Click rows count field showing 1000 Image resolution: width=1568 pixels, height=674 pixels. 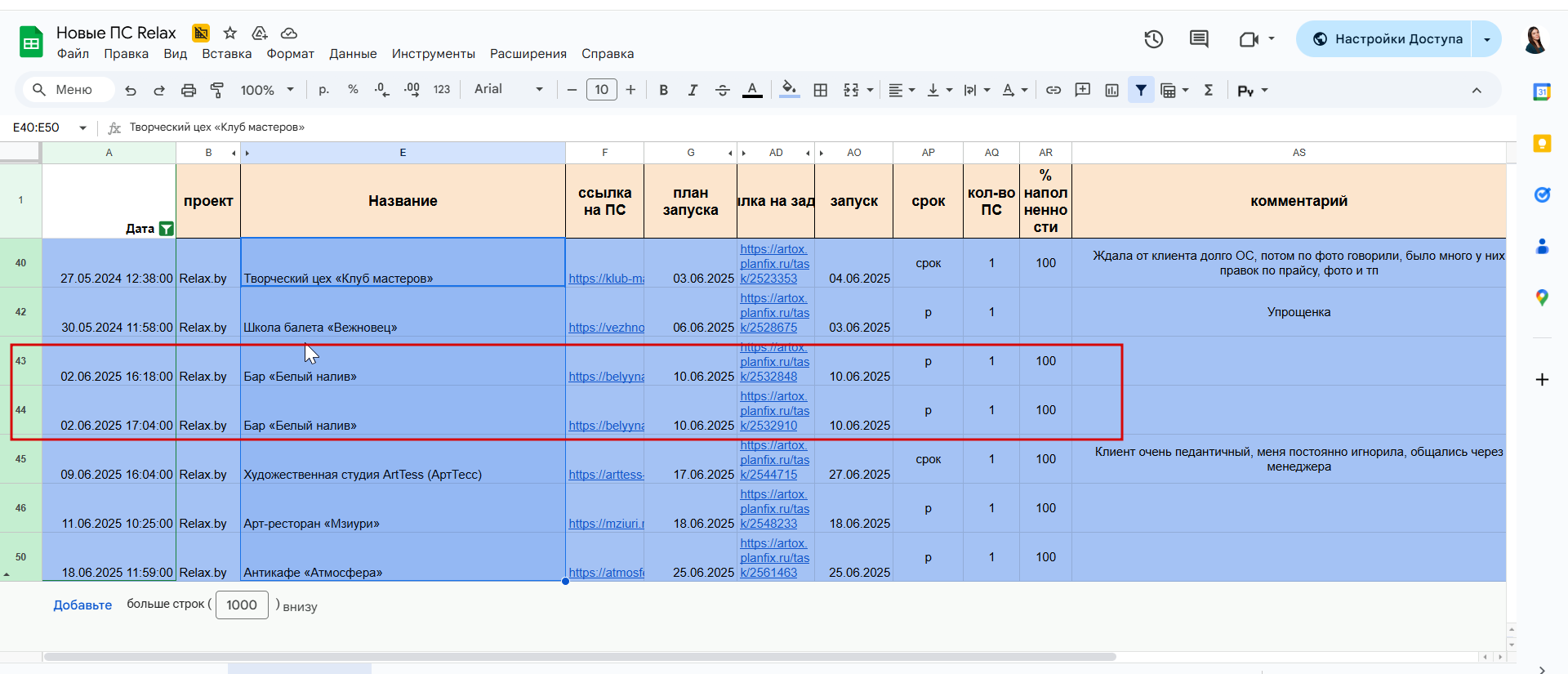[x=242, y=605]
